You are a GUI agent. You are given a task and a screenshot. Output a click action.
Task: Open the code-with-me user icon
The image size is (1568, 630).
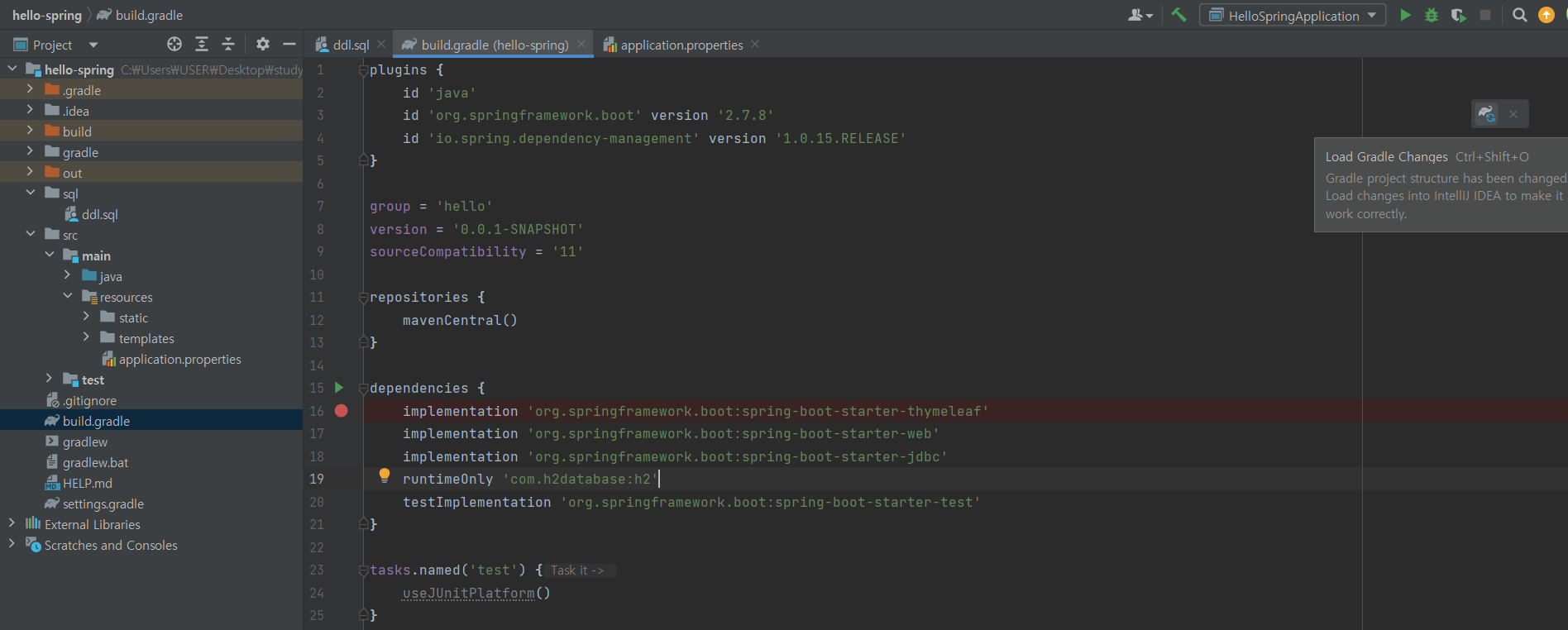[1140, 15]
